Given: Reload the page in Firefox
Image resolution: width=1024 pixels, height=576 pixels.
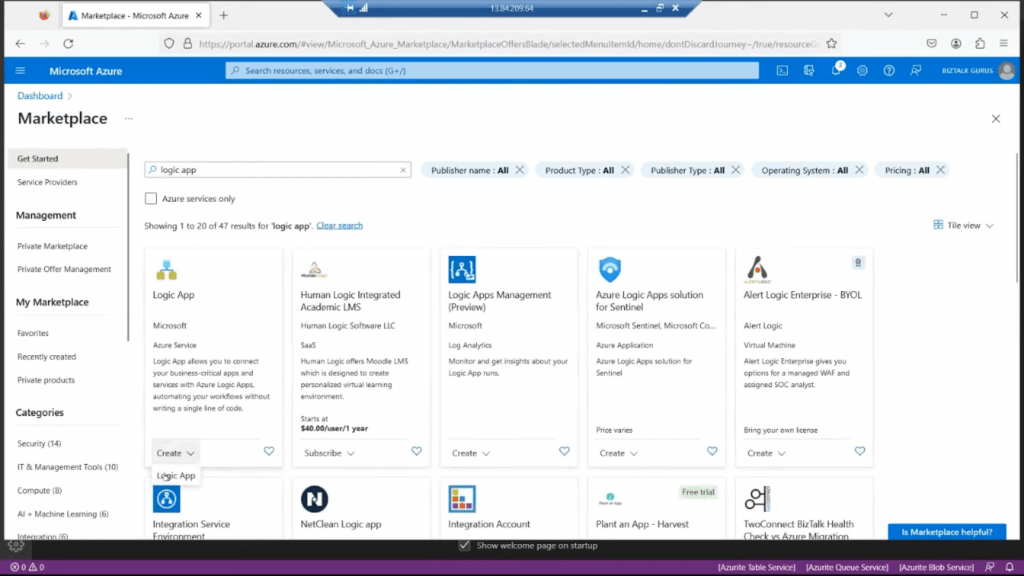Looking at the screenshot, I should click(x=69, y=44).
